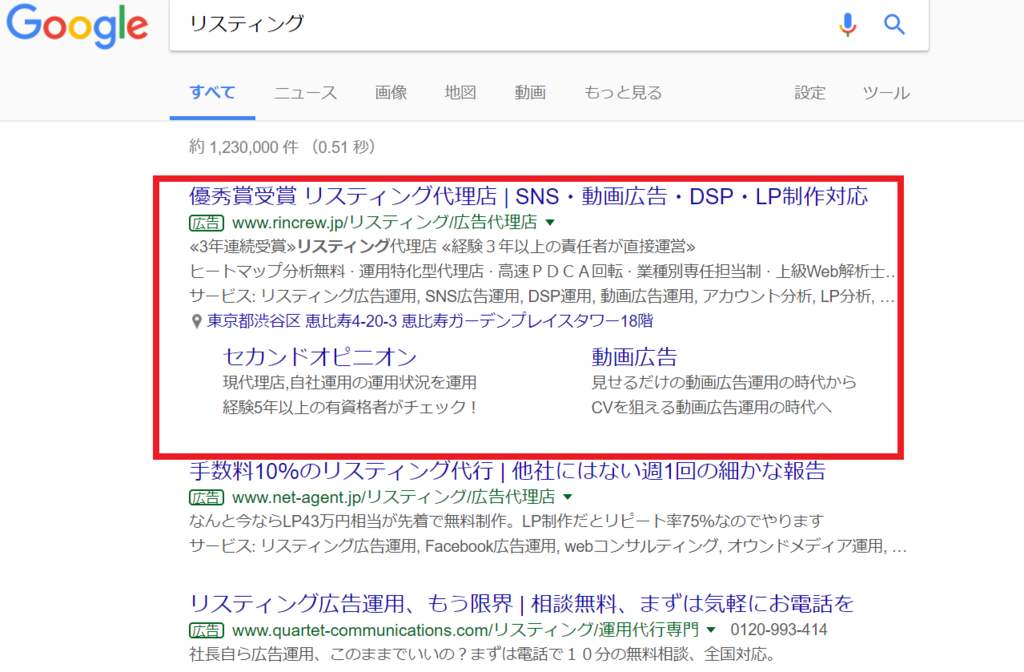Click サービス line mentioning Facebook広告運用

point(548,546)
